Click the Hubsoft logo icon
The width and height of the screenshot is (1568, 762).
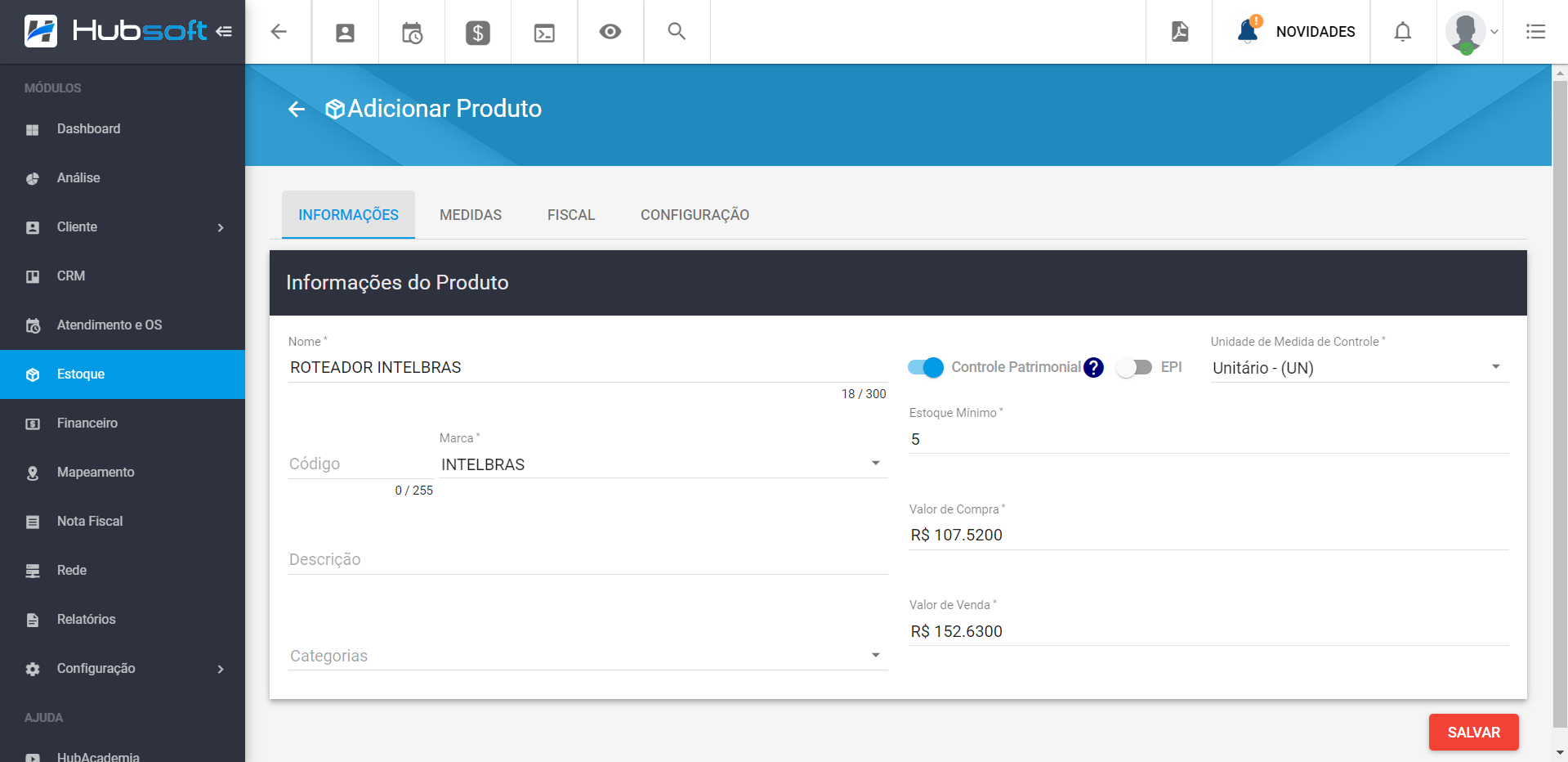(x=41, y=31)
